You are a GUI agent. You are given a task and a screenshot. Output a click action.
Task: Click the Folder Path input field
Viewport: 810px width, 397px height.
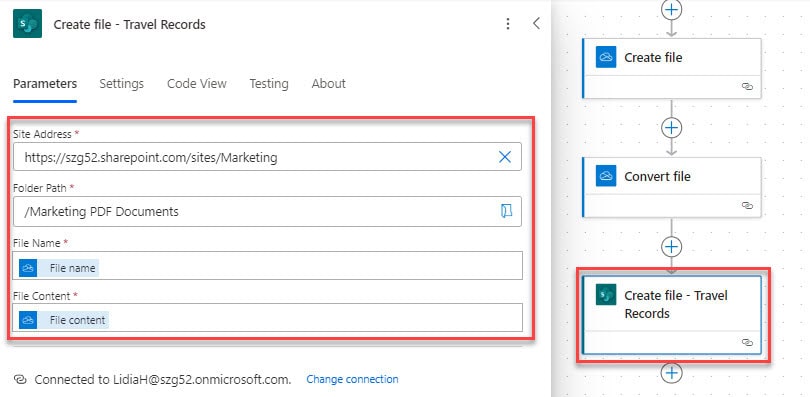pyautogui.click(x=267, y=211)
